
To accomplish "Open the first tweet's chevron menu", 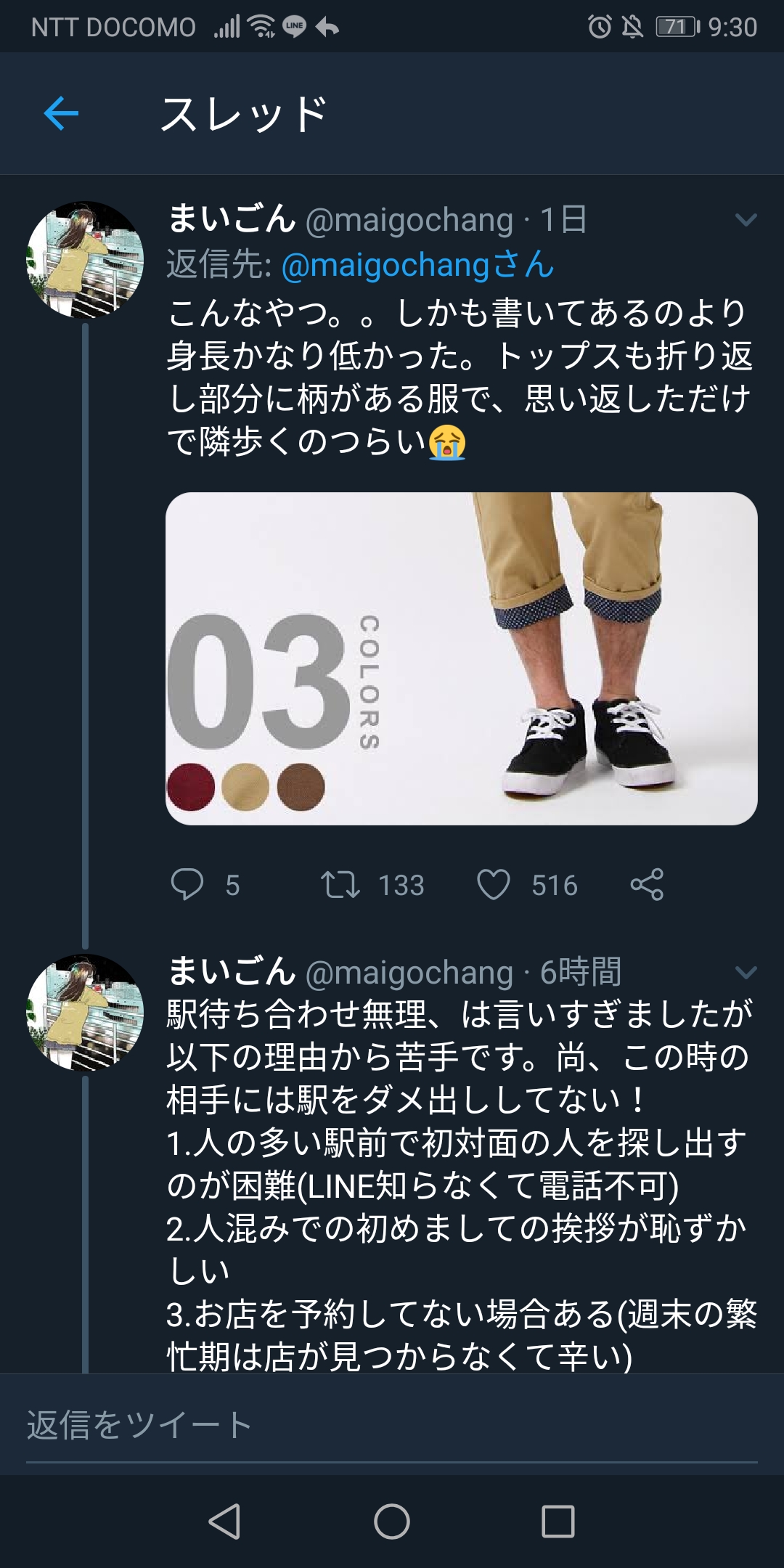I will click(746, 219).
